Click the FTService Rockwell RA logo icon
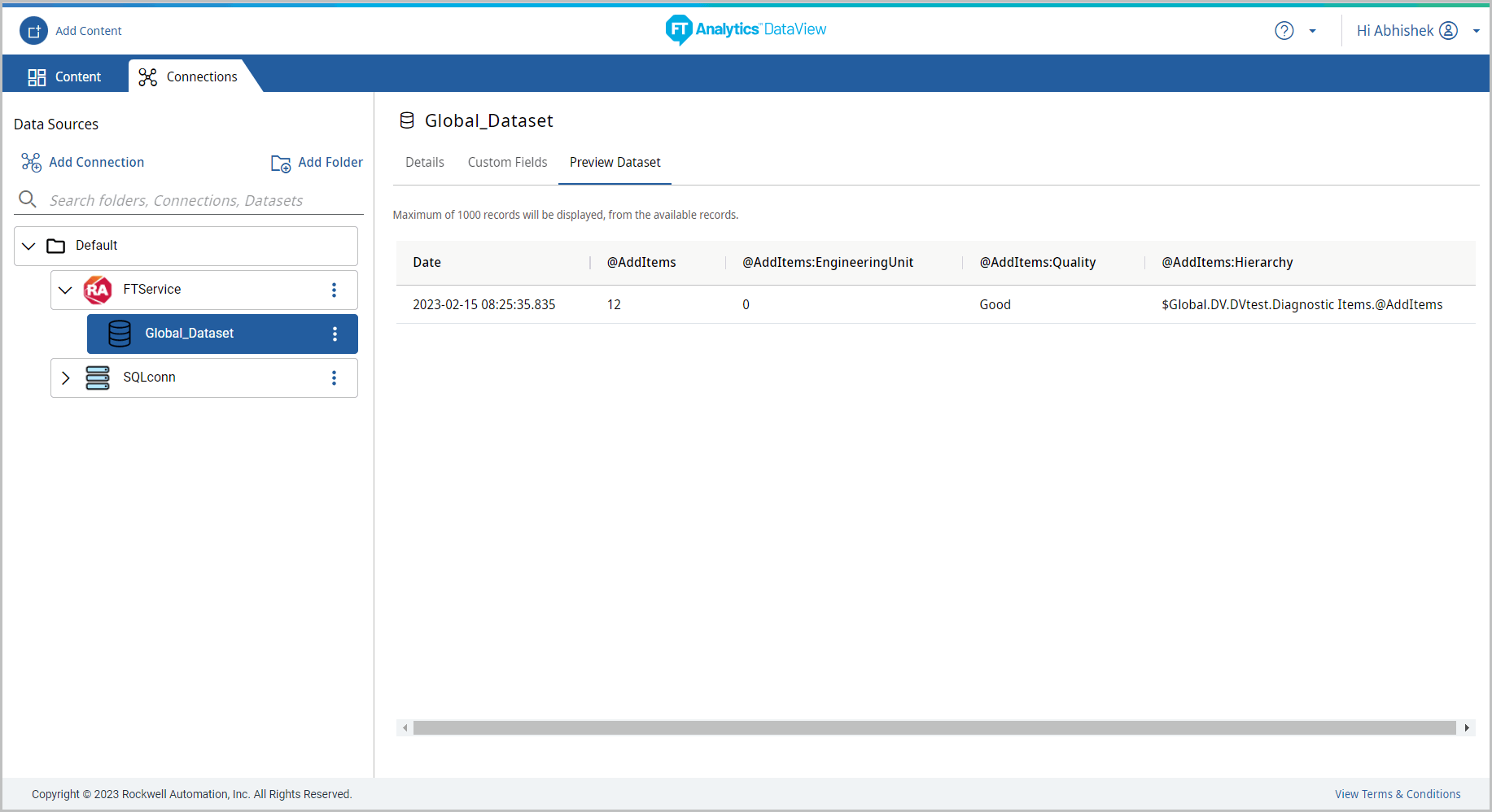1492x812 pixels. point(98,290)
